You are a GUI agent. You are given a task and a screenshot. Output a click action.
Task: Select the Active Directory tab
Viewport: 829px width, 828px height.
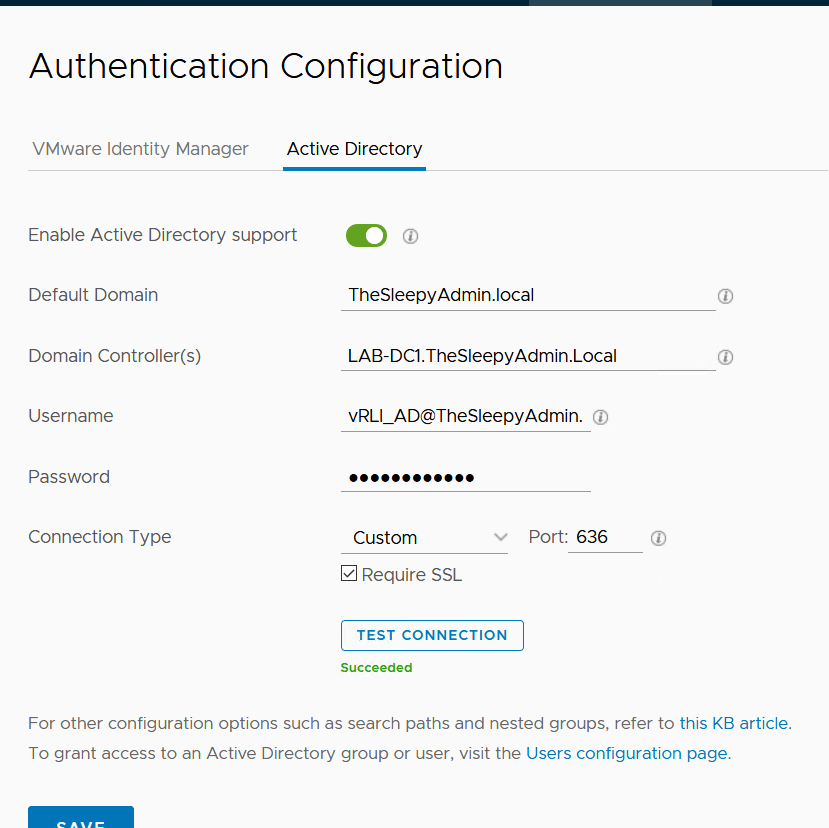(x=354, y=149)
